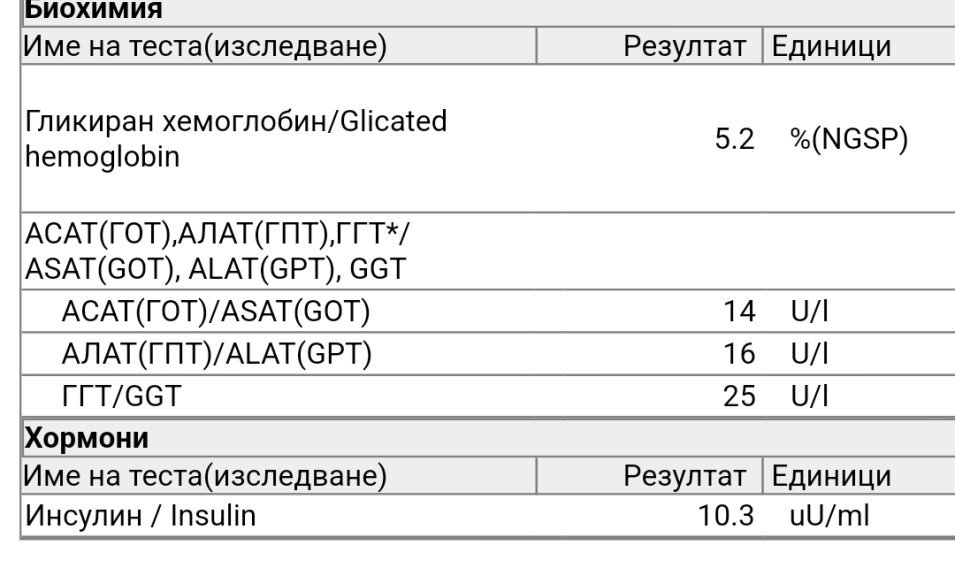Select the ГГТ/GGT row label
Screen dimensions: 955x567
pos(121,396)
